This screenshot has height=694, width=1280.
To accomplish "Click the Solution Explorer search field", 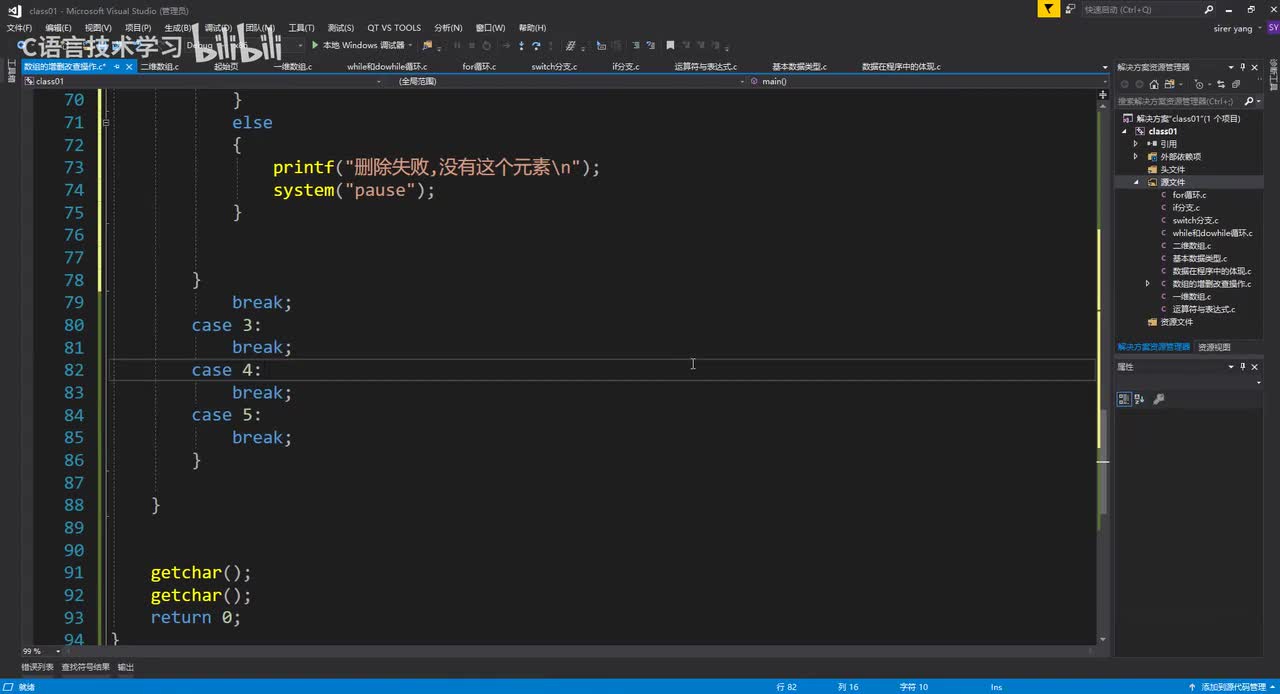I will [x=1179, y=101].
